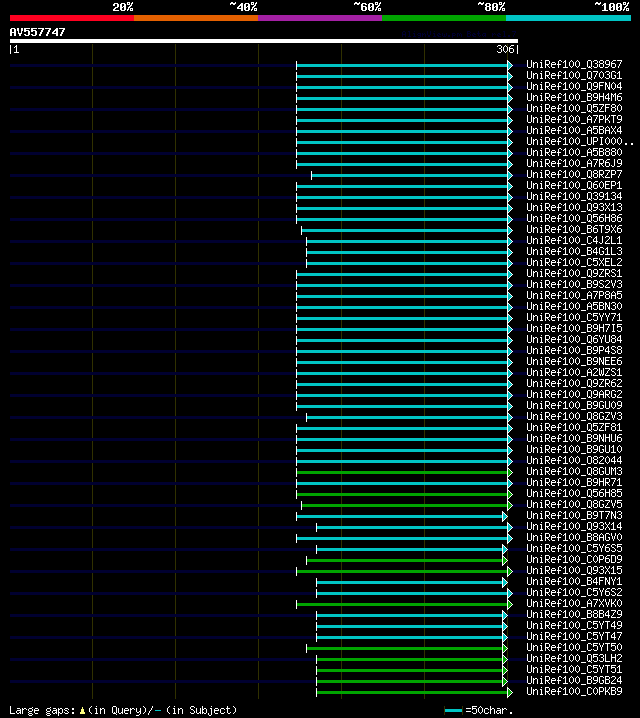
Task: Click the UniRef100_A5BN30 label
Action: click(x=574, y=306)
